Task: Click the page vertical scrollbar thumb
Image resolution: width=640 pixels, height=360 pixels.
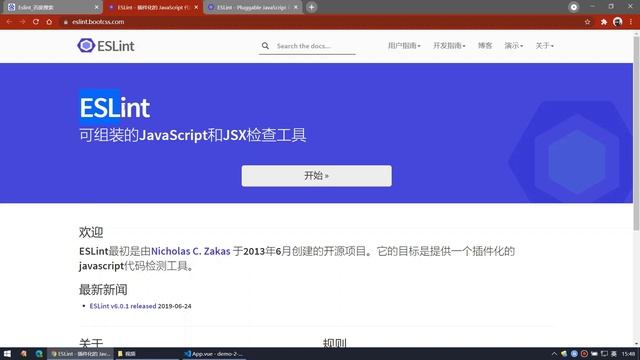Action: [636, 133]
